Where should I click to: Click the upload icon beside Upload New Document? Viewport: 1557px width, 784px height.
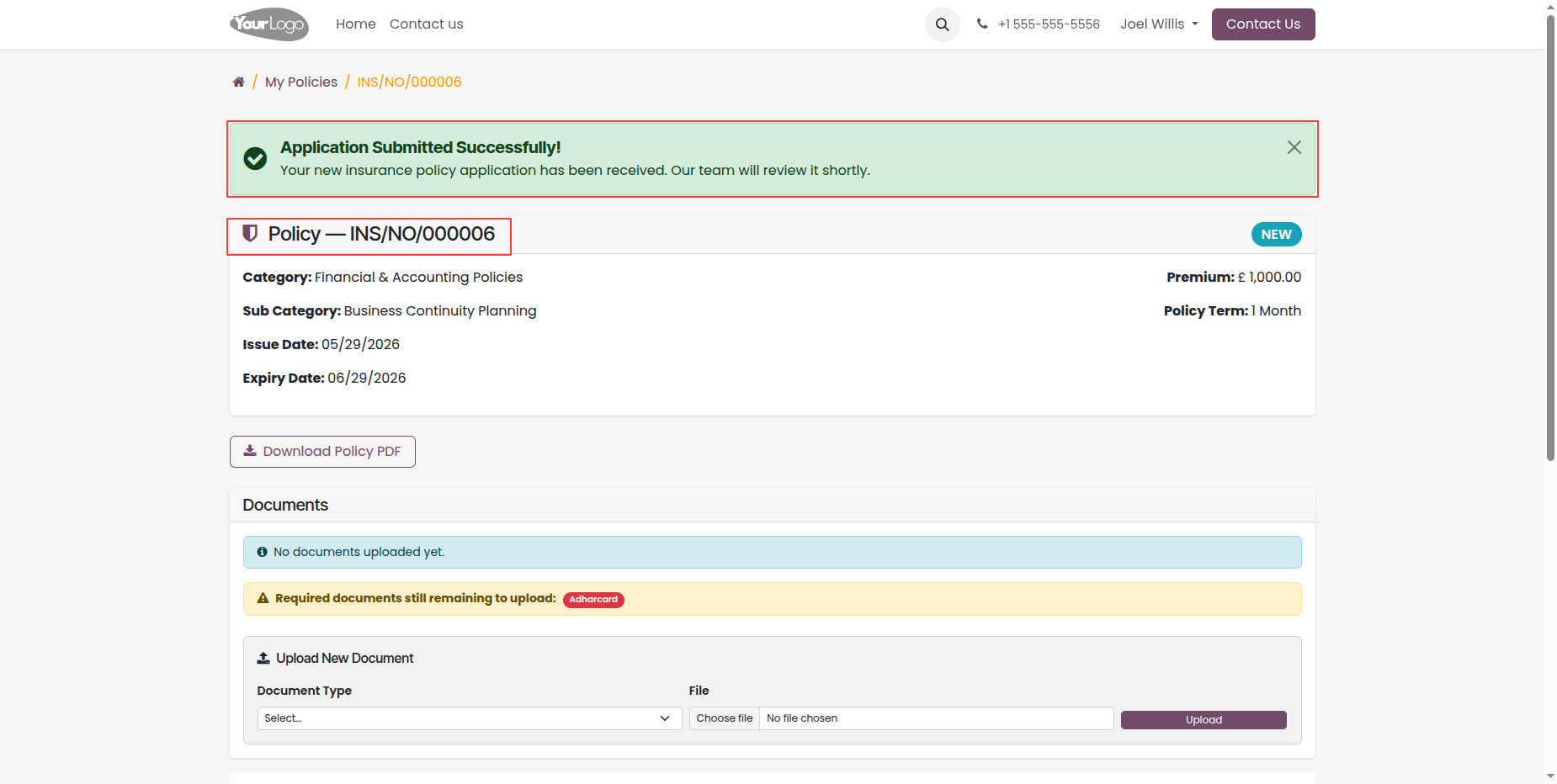pyautogui.click(x=263, y=658)
